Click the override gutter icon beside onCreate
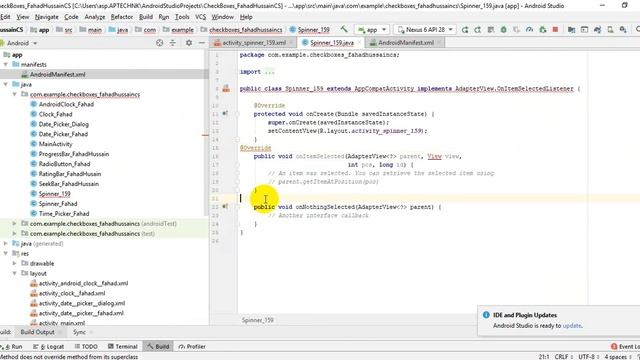 (225, 113)
